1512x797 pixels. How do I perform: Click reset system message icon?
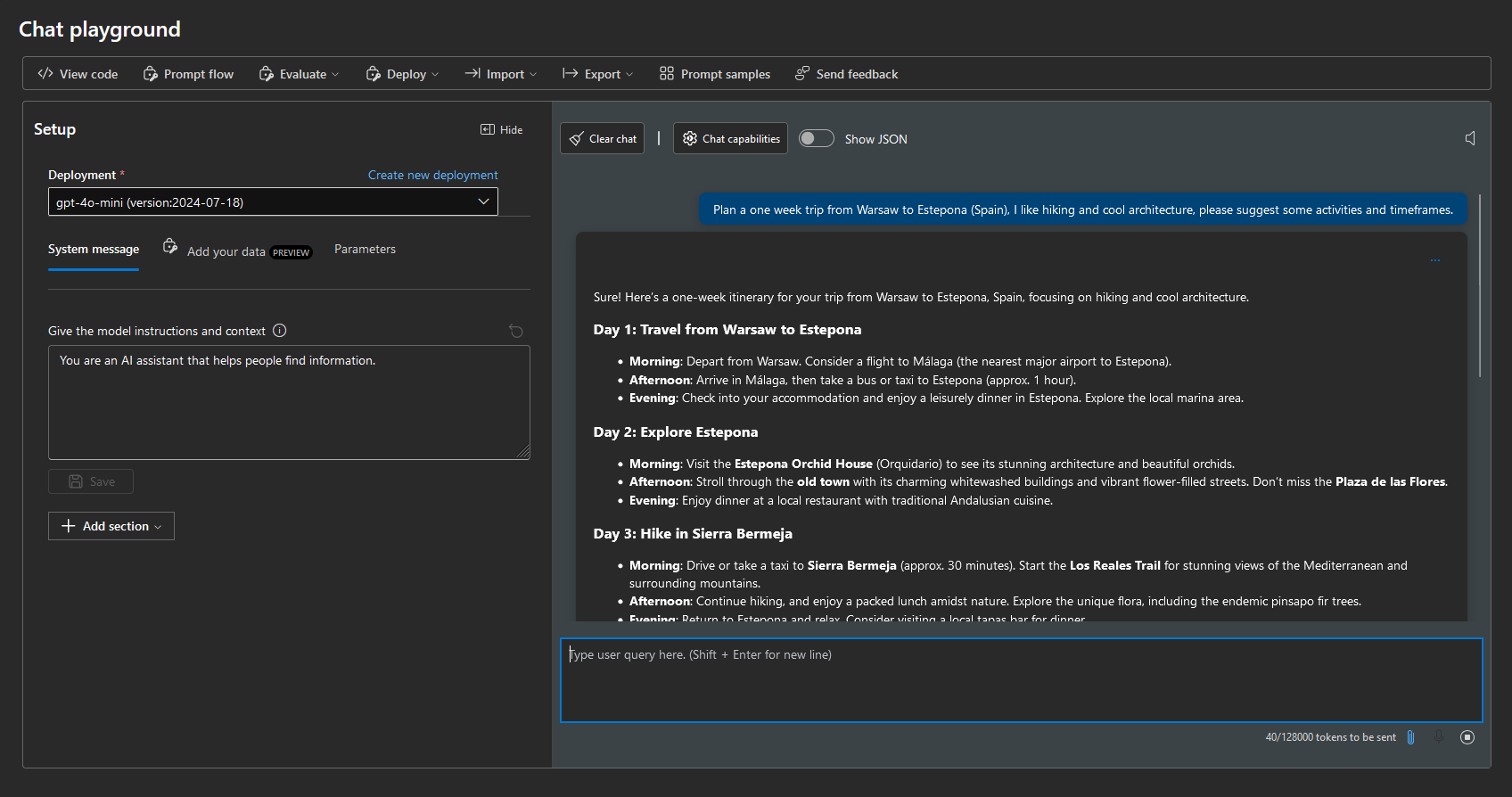click(516, 332)
